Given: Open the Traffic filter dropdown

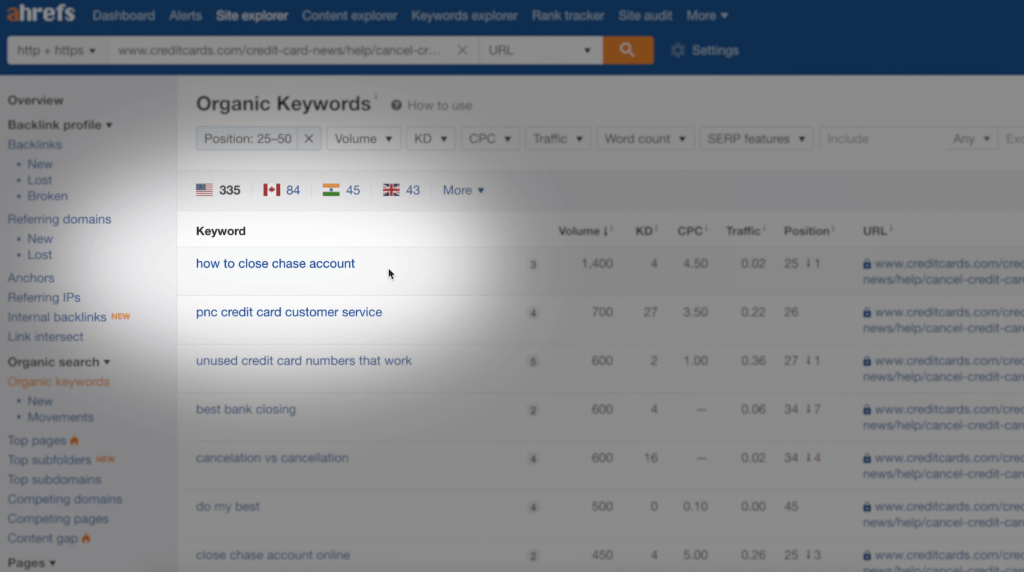Looking at the screenshot, I should coord(557,138).
